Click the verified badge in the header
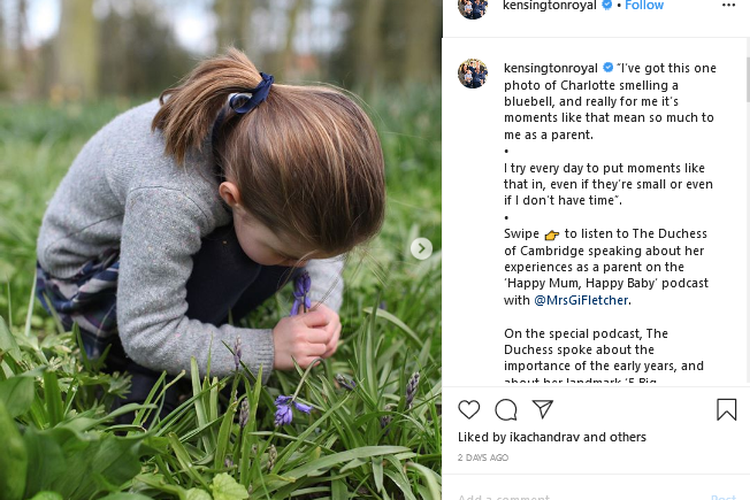Image resolution: width=750 pixels, height=500 pixels. coord(606,5)
